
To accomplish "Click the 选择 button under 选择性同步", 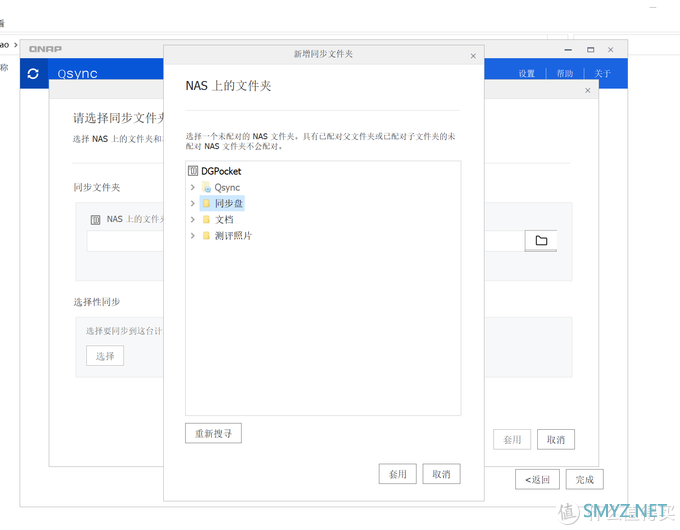I will pyautogui.click(x=105, y=356).
